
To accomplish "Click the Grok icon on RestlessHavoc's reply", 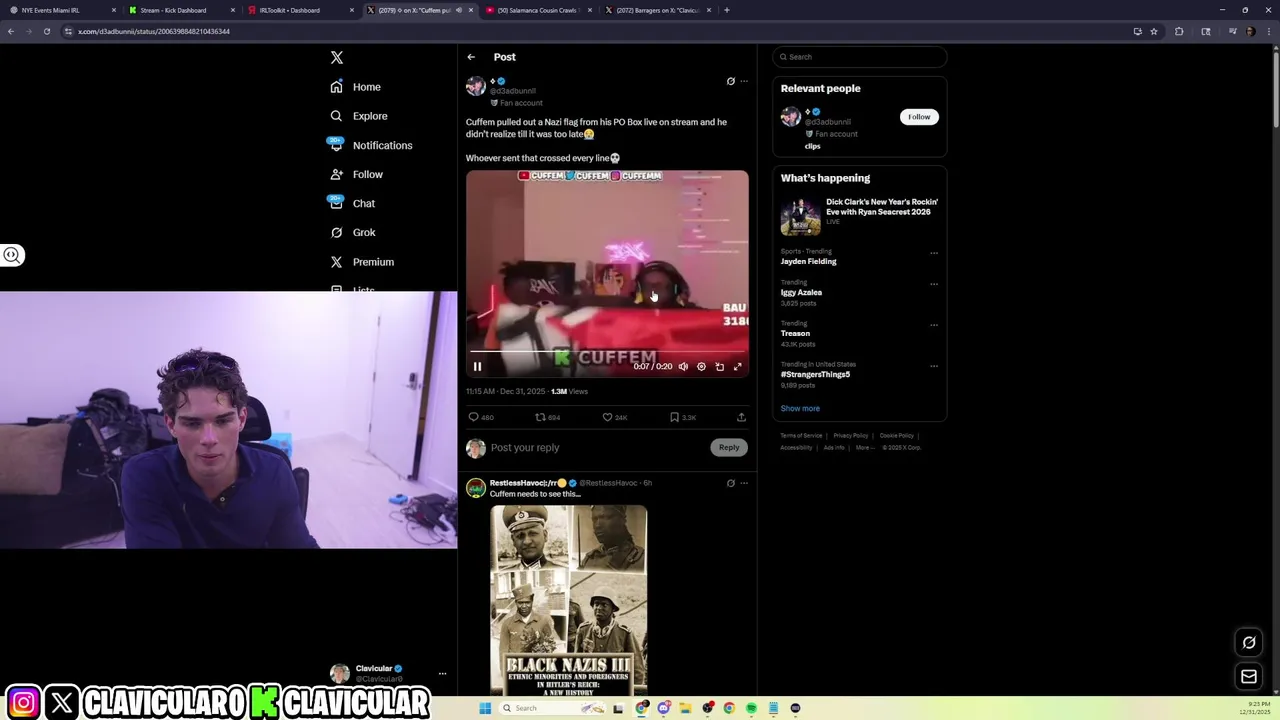I will coord(730,483).
